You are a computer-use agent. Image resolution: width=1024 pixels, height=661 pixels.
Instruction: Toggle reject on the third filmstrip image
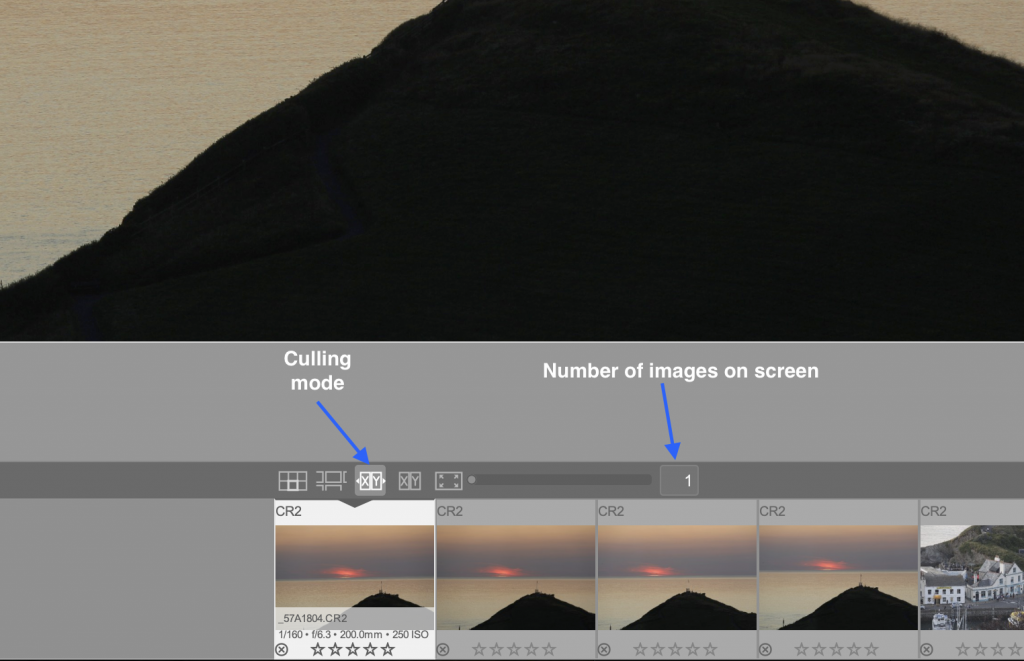coord(604,650)
